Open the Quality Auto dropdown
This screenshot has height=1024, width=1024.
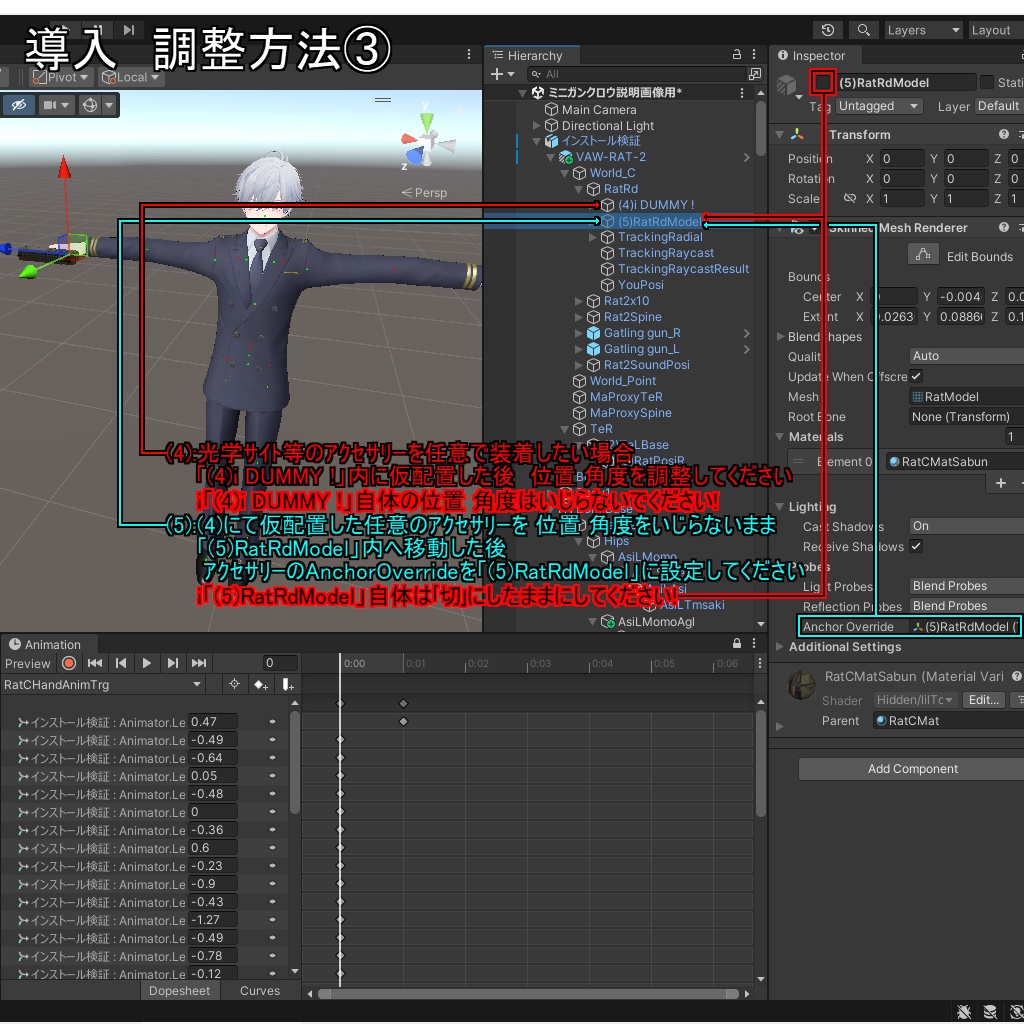click(967, 356)
